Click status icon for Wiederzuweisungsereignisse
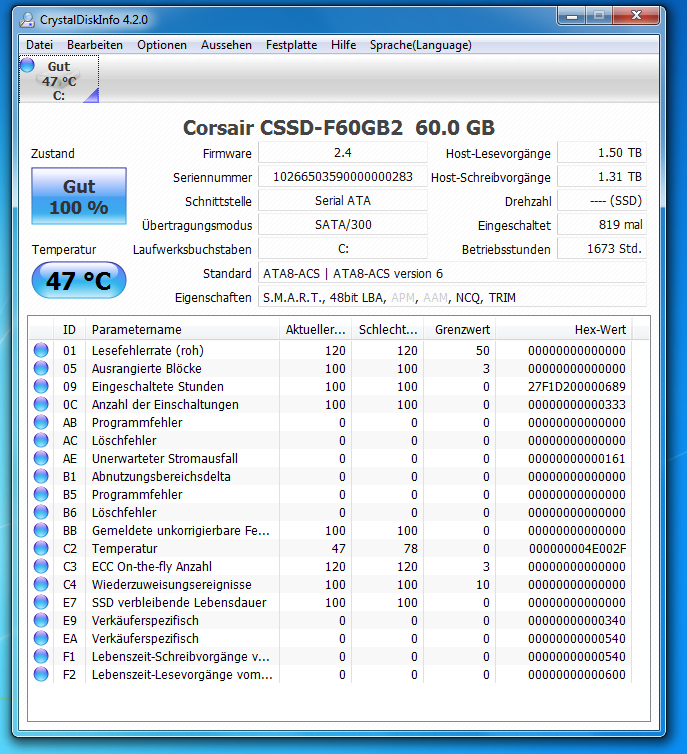This screenshot has height=754, width=687. point(41,584)
